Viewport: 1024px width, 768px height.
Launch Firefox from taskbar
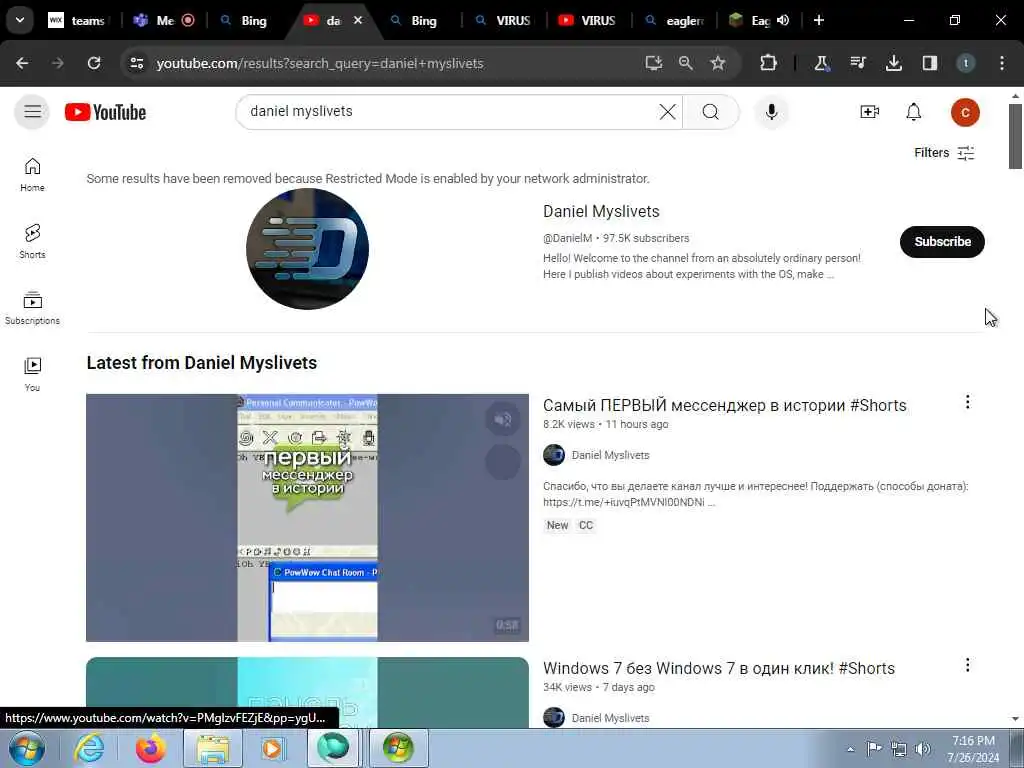[x=150, y=748]
